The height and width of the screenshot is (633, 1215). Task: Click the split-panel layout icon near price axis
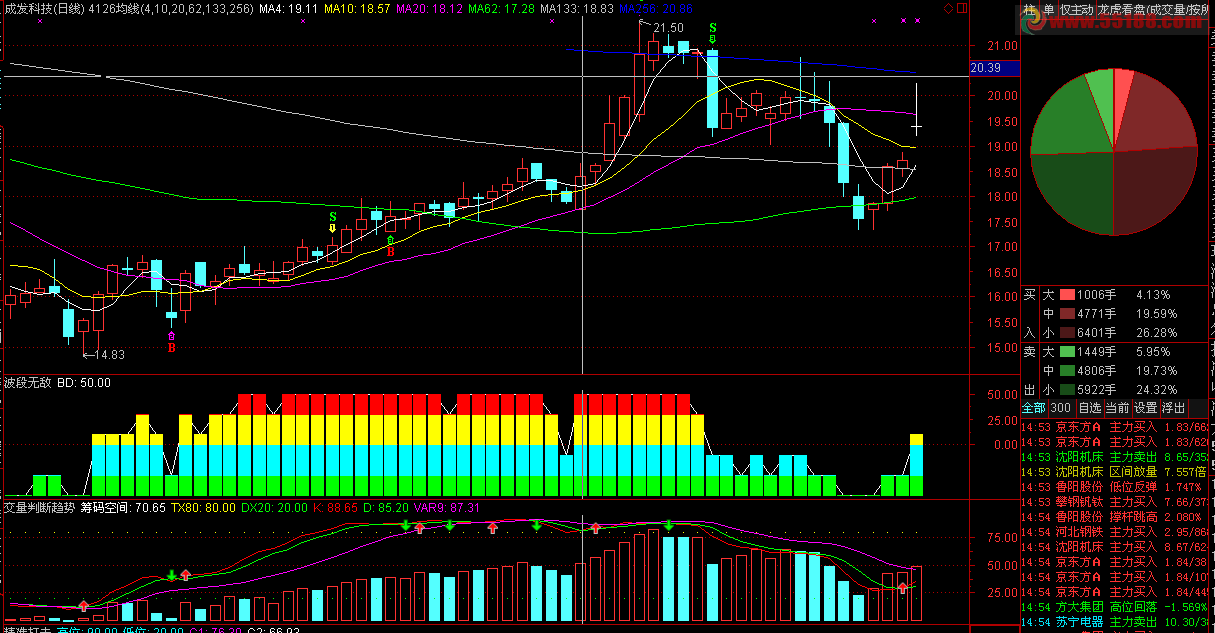[x=964, y=9]
